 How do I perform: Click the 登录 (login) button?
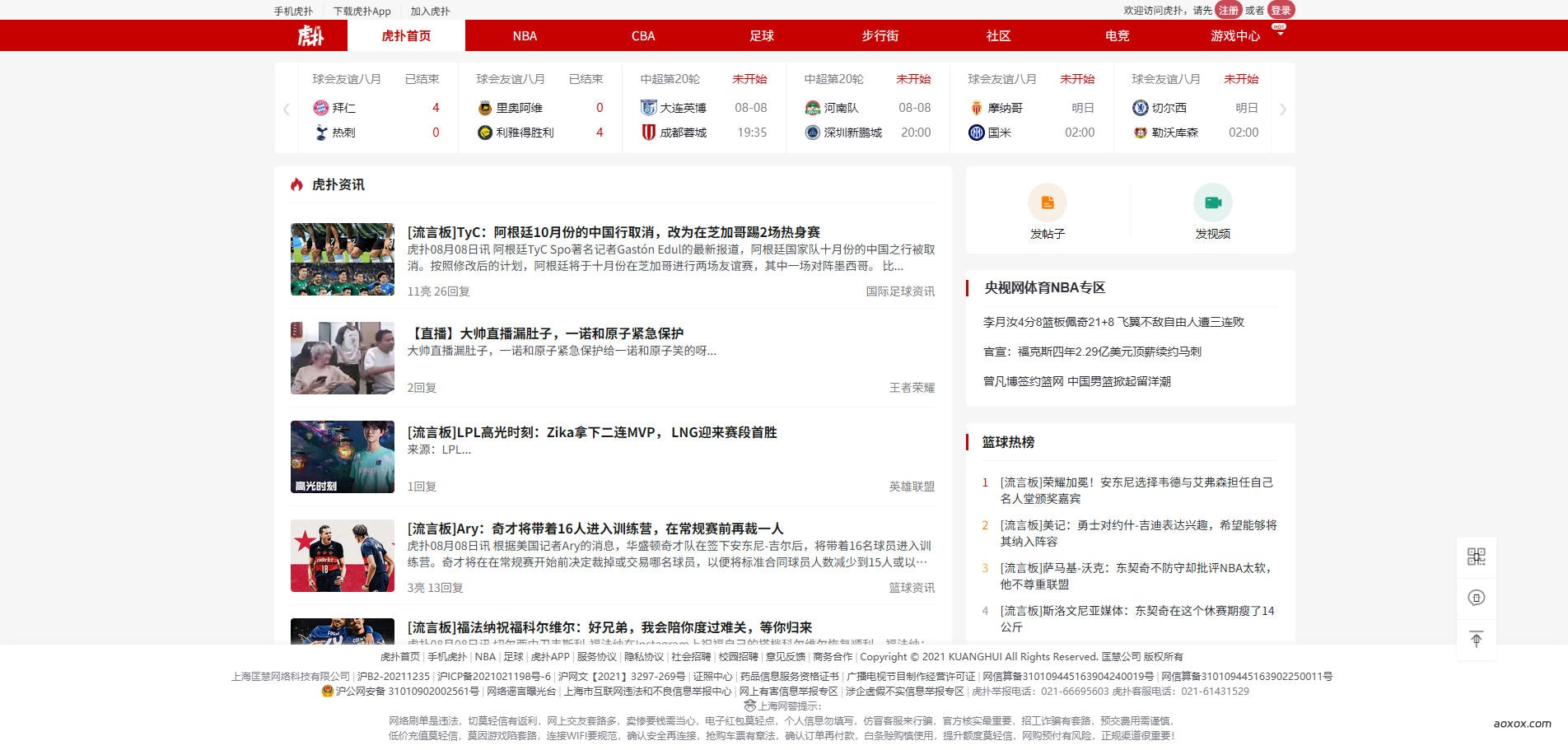(1281, 11)
